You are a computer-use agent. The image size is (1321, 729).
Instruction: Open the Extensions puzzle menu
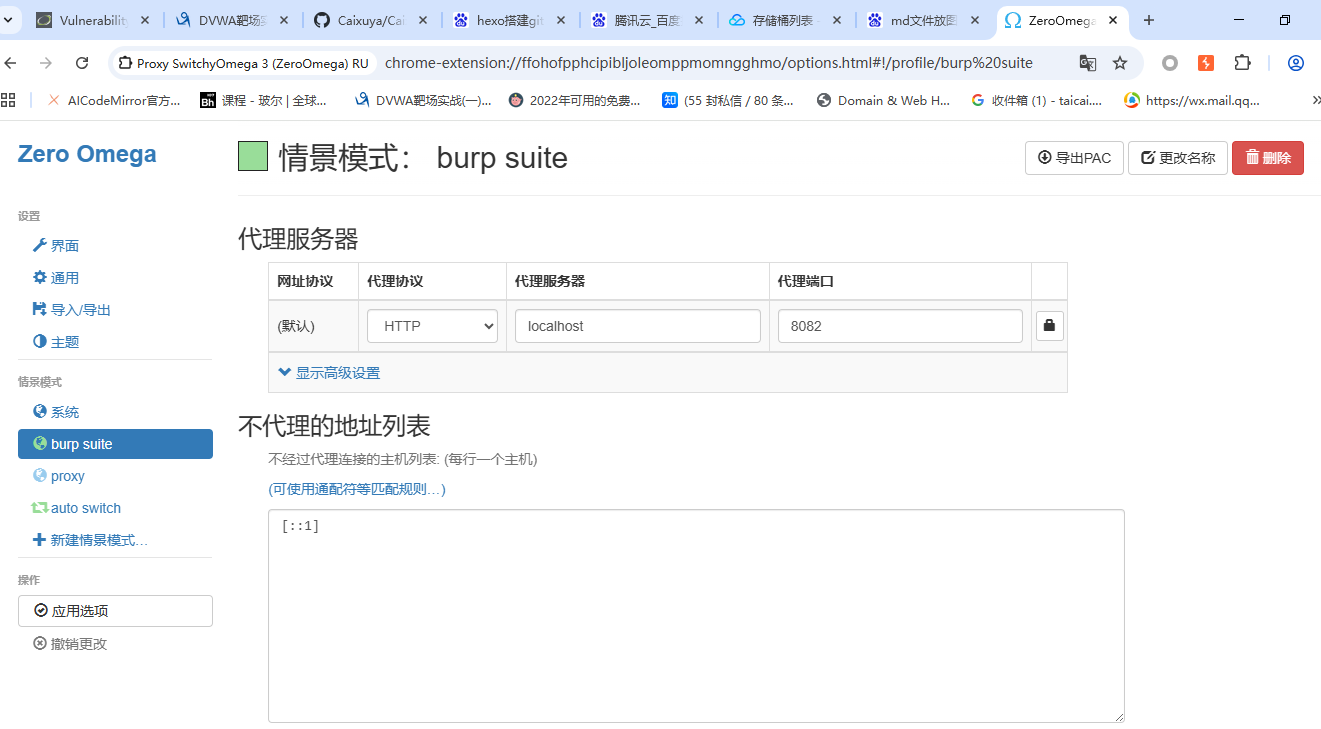click(1242, 63)
